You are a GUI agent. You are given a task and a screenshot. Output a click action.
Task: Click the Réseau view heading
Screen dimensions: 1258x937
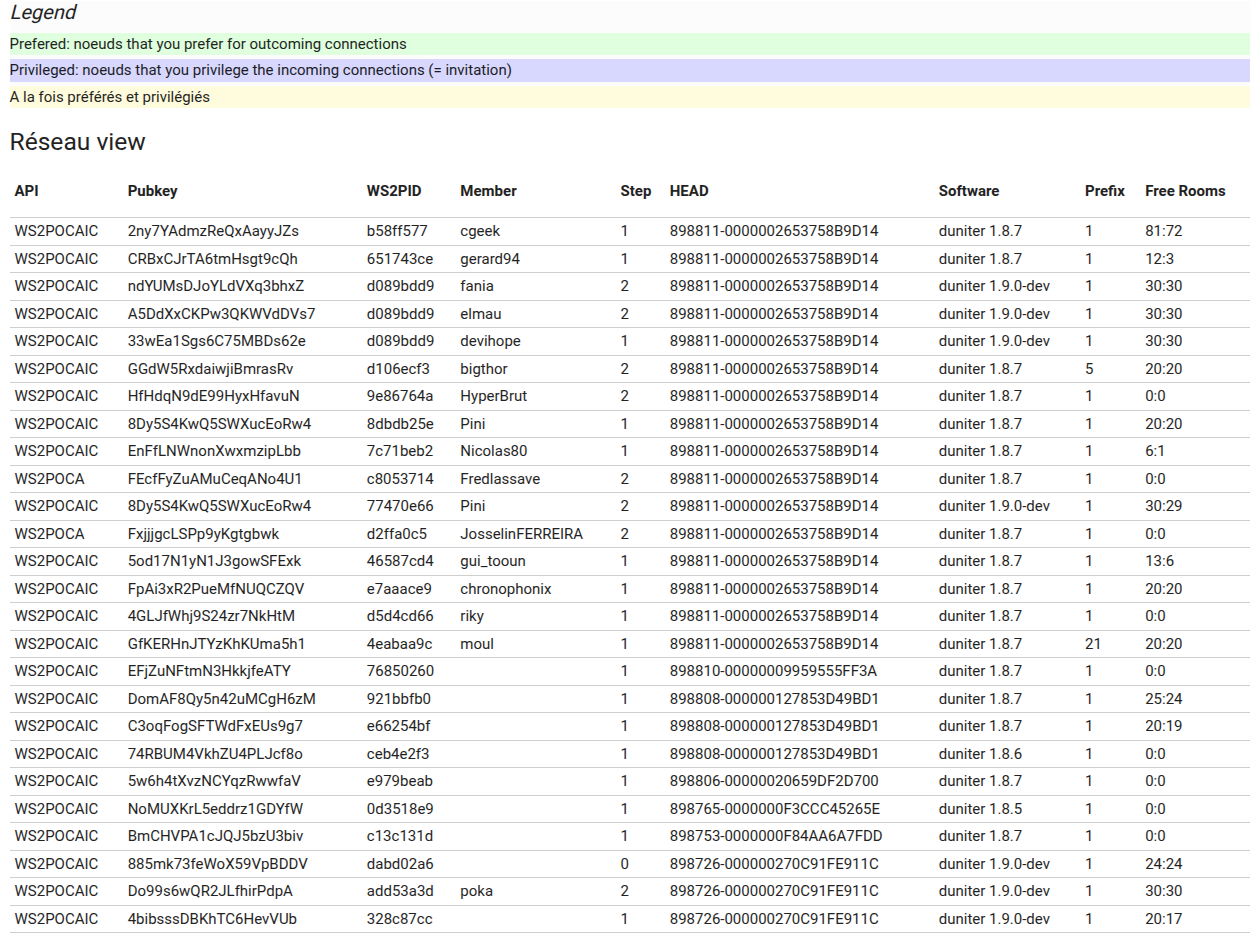click(x=78, y=142)
